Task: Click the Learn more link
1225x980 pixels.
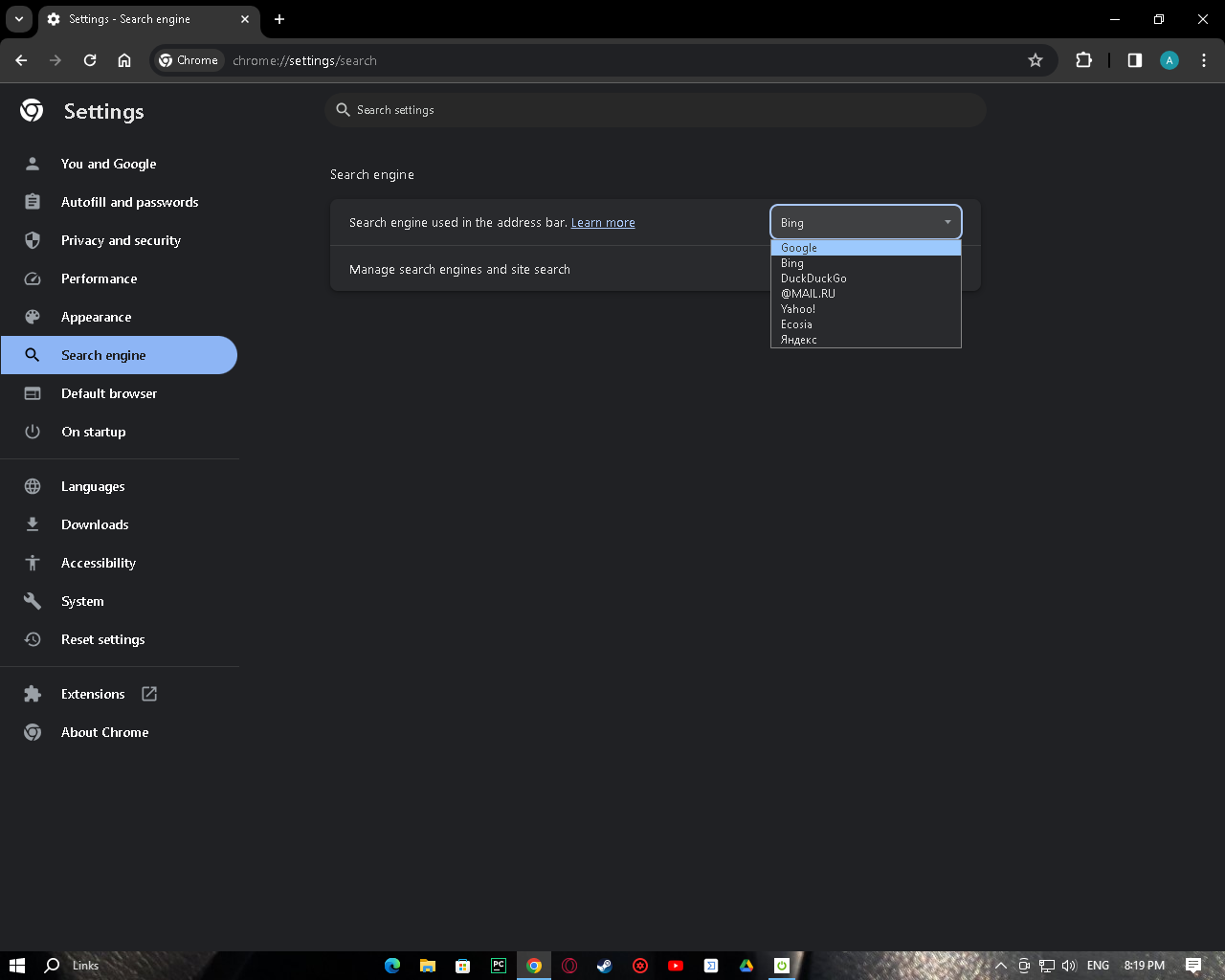Action: [603, 223]
